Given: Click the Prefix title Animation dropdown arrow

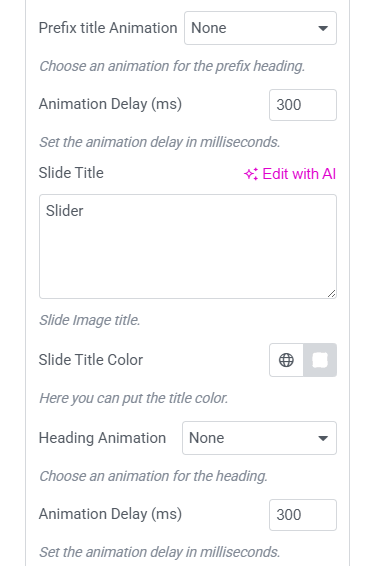Looking at the screenshot, I should pyautogui.click(x=323, y=28).
